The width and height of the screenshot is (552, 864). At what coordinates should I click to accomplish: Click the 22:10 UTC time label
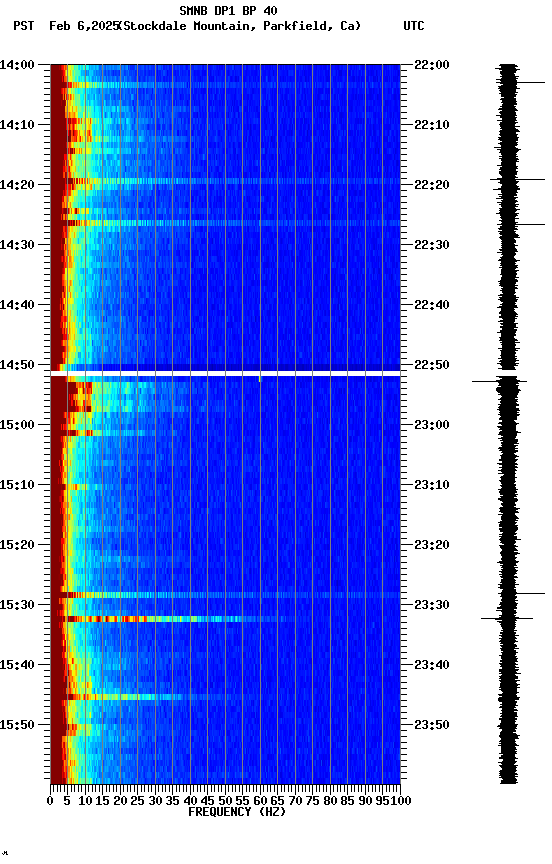coord(432,125)
